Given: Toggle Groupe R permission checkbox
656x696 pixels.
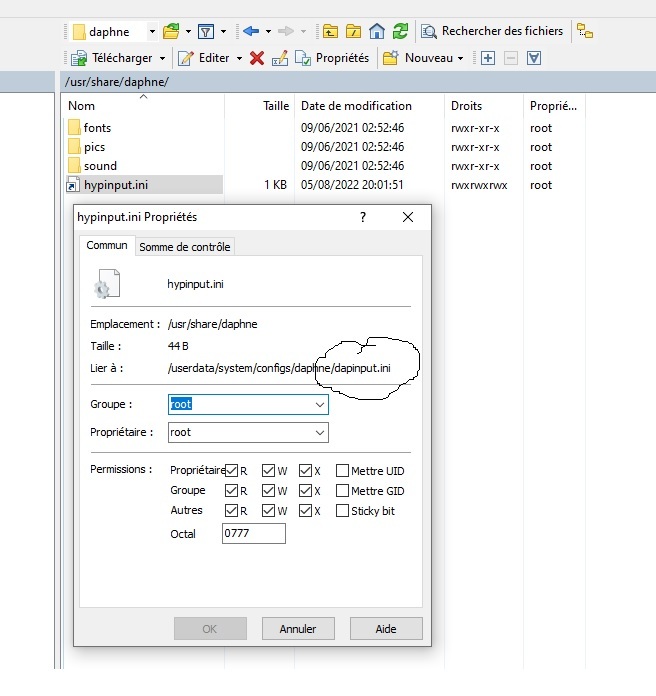Looking at the screenshot, I should pyautogui.click(x=231, y=490).
